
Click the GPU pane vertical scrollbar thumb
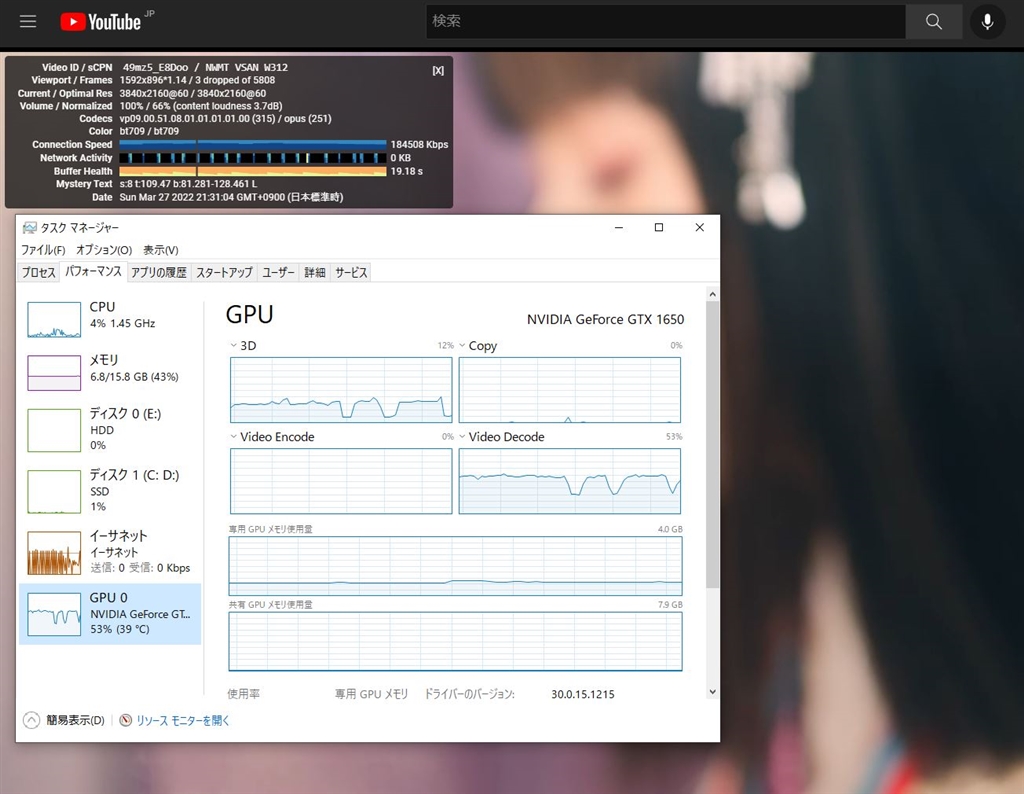coord(712,444)
